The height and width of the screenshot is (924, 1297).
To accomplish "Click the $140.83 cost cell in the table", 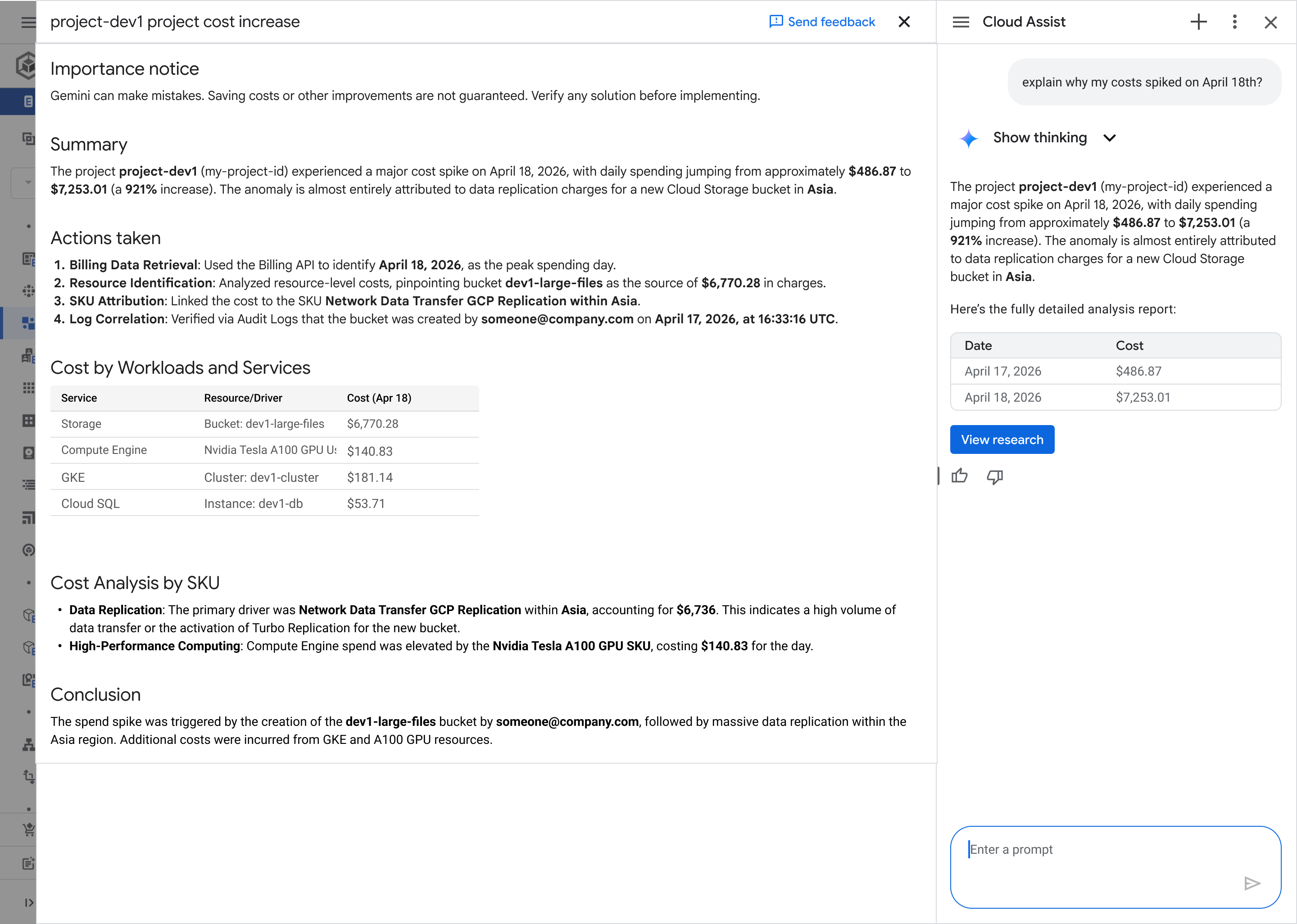I will click(x=370, y=451).
